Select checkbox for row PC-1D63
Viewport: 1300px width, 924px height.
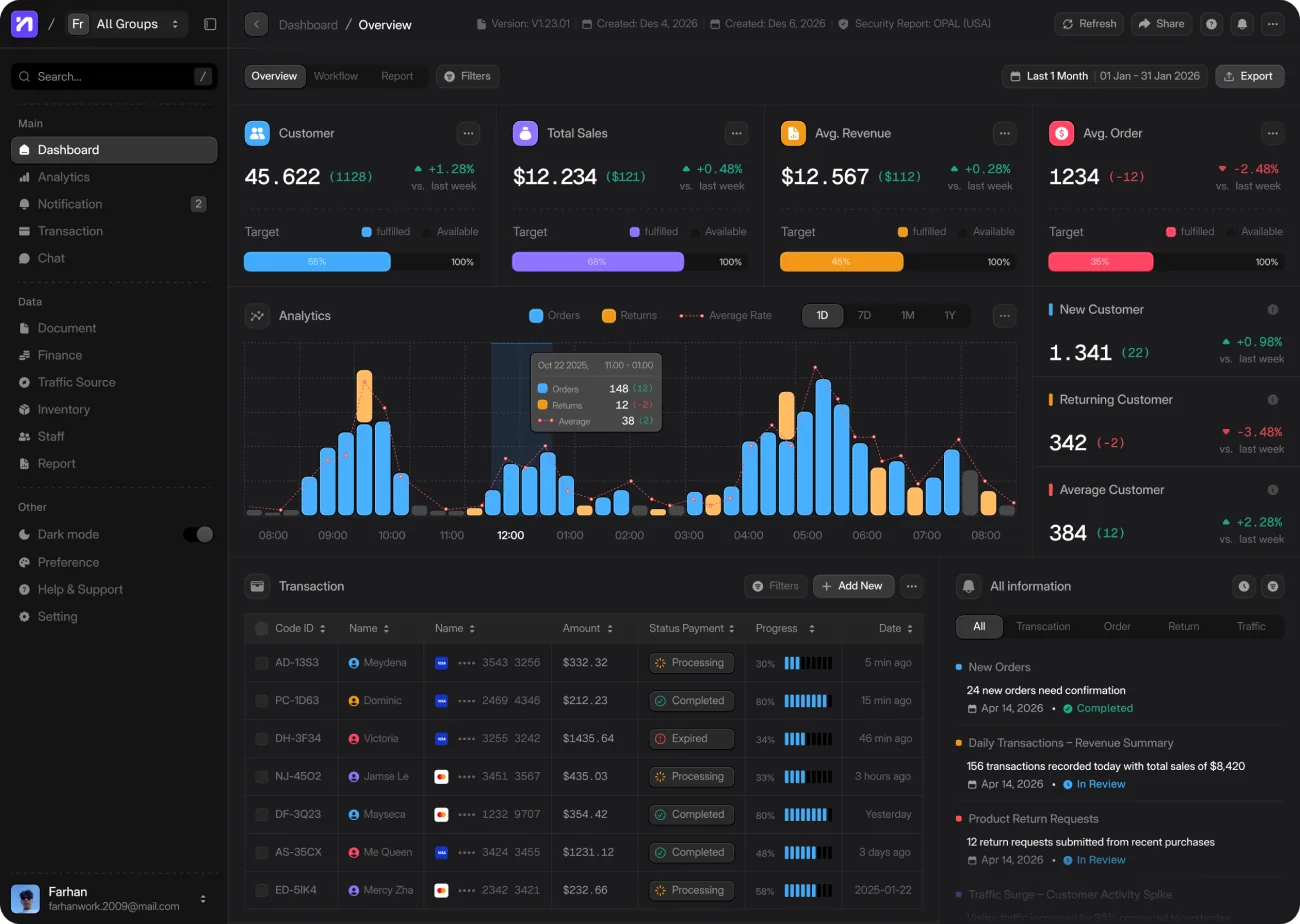[262, 701]
